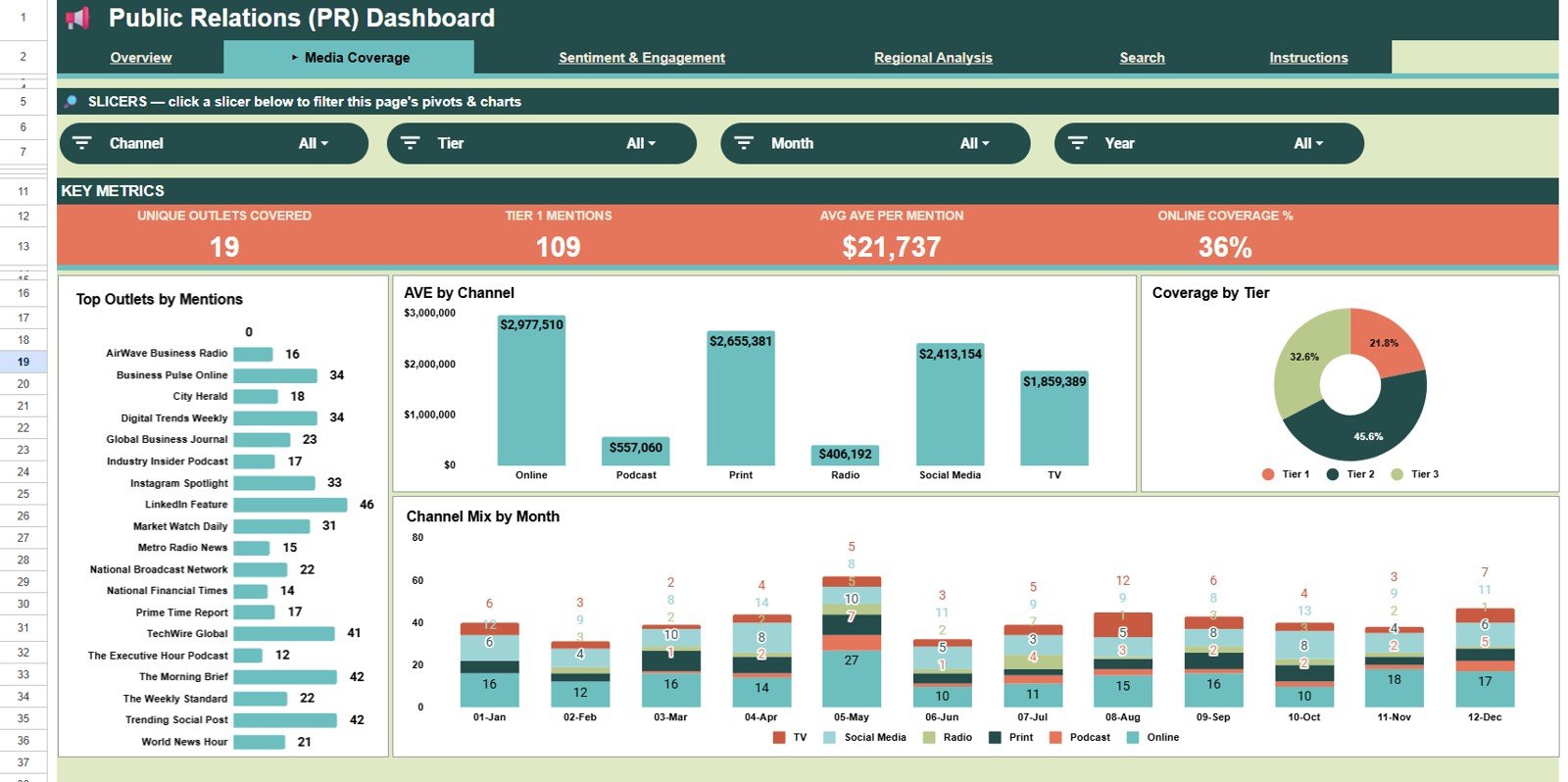Open the Tier slicer All dropdown
The height and width of the screenshot is (782, 1568).
click(641, 143)
